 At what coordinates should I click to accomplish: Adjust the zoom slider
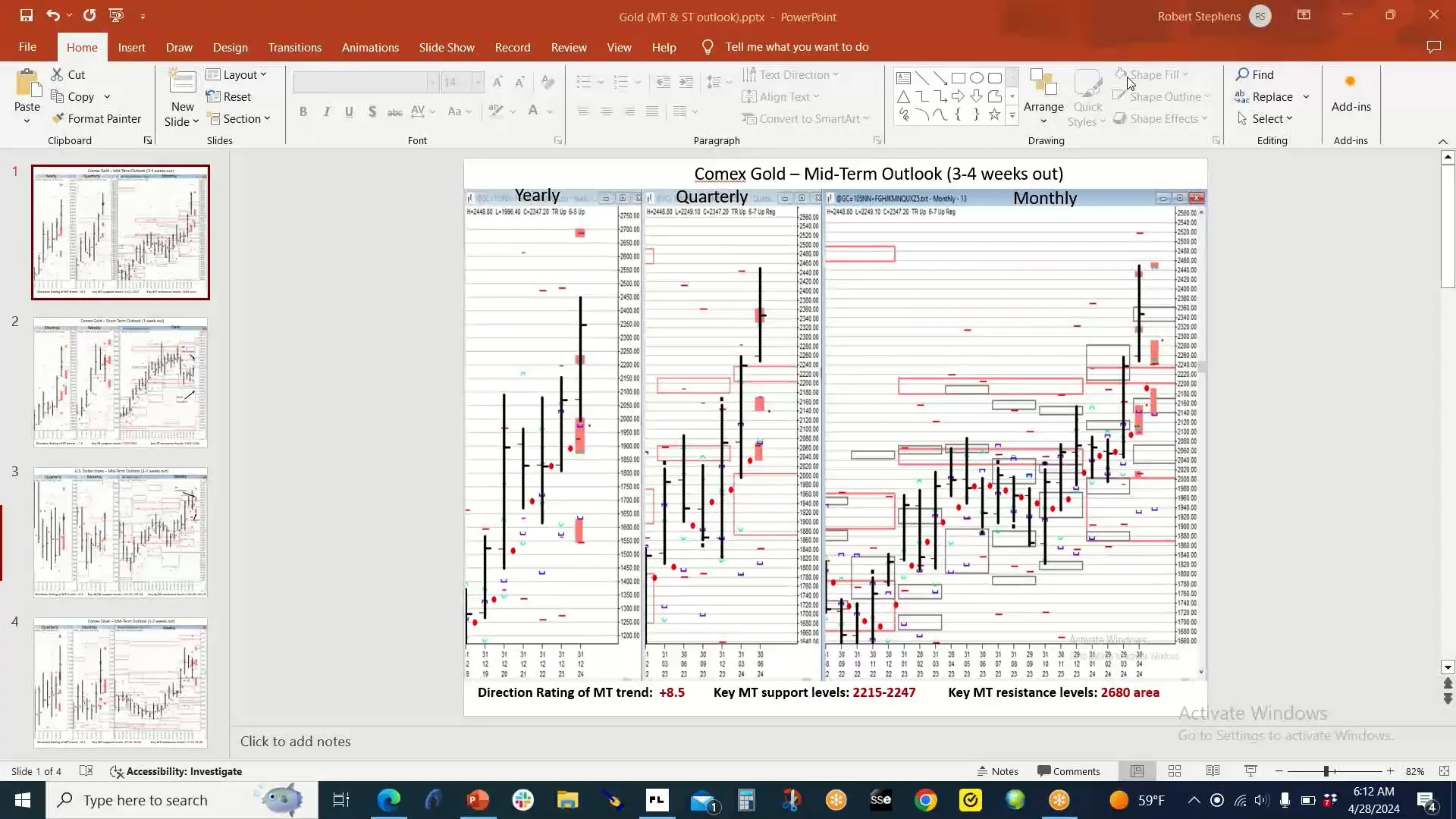1326,771
